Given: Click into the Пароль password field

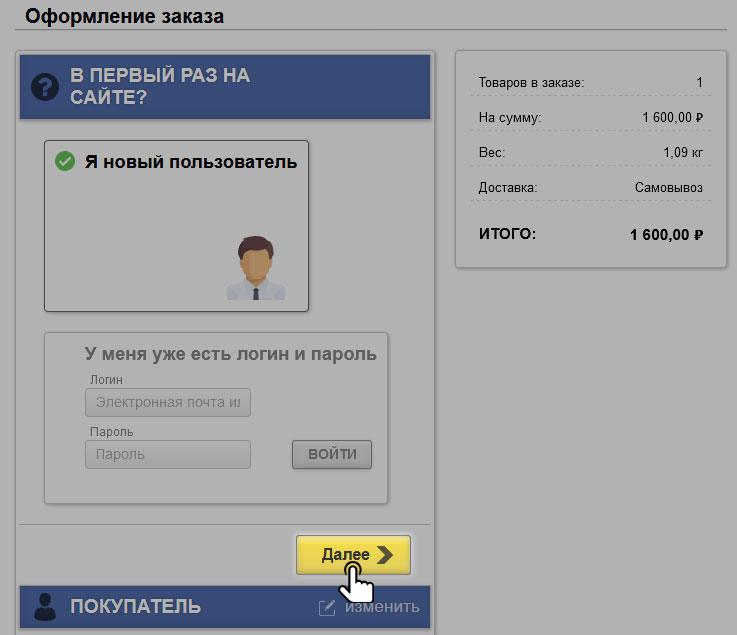Looking at the screenshot, I should [168, 454].
